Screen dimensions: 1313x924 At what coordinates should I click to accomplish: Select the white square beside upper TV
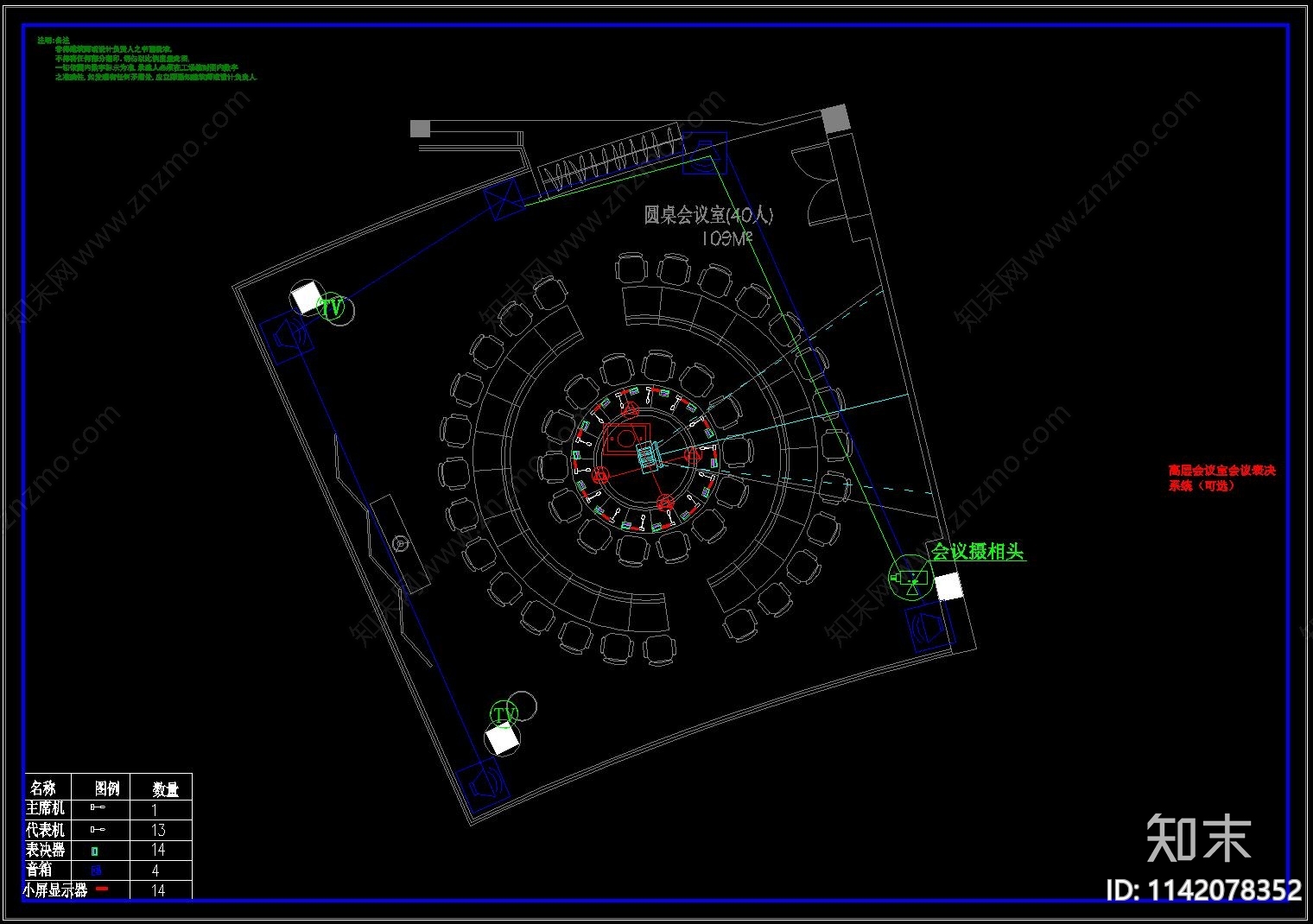(305, 298)
